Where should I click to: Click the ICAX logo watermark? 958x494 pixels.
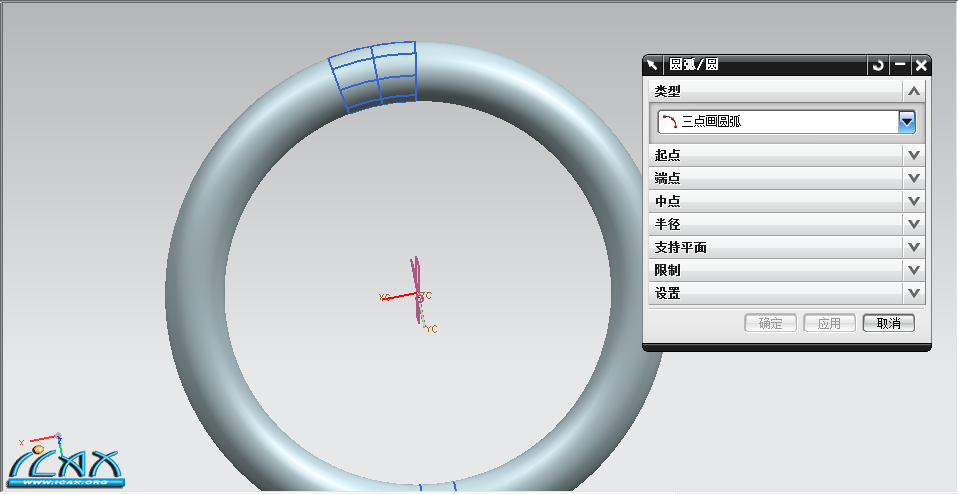(x=66, y=467)
